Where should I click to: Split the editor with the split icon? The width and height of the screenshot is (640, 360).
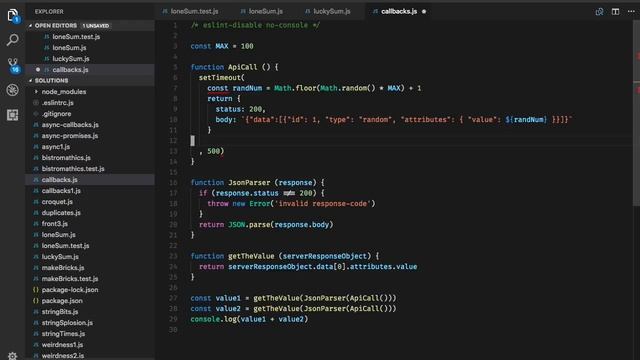click(x=615, y=11)
